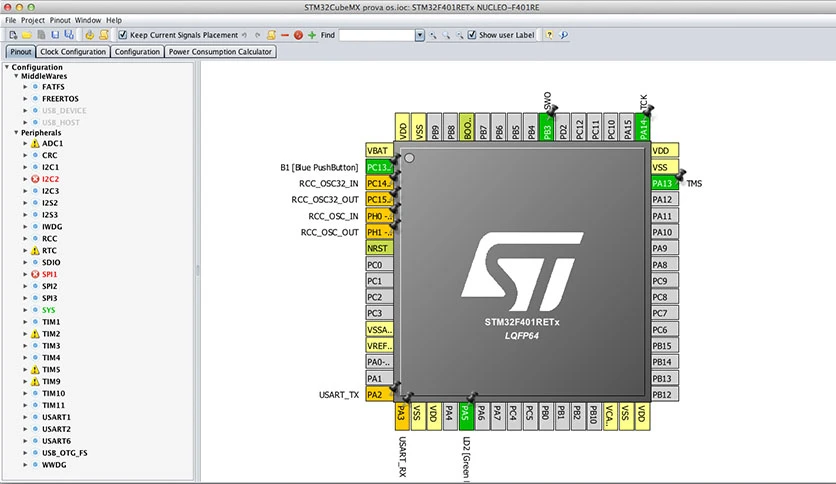Expand the FATFS tree entry

point(25,86)
